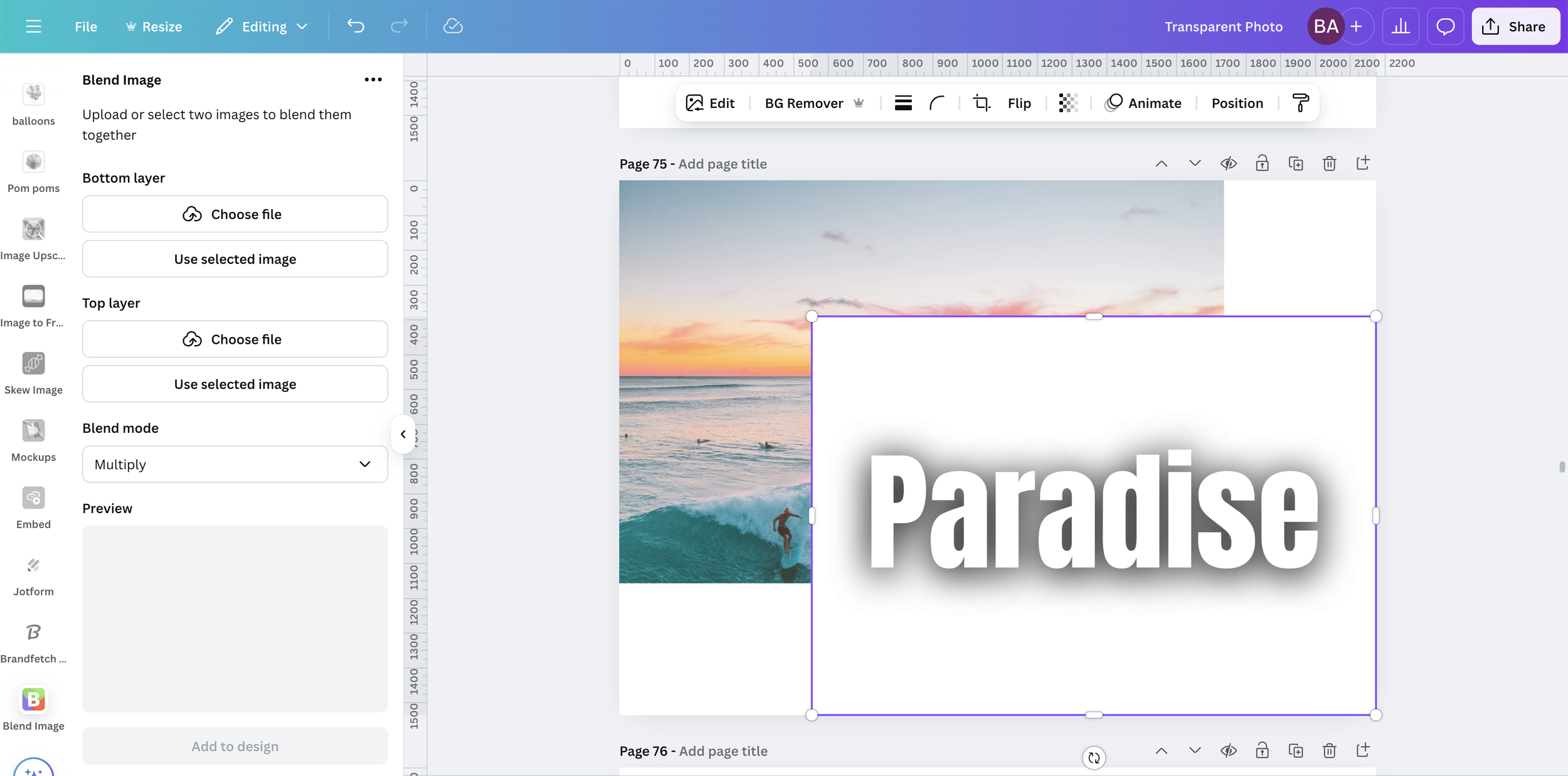Viewport: 1568px width, 776px height.
Task: Hide Page 76 using eye icon
Action: click(1228, 751)
